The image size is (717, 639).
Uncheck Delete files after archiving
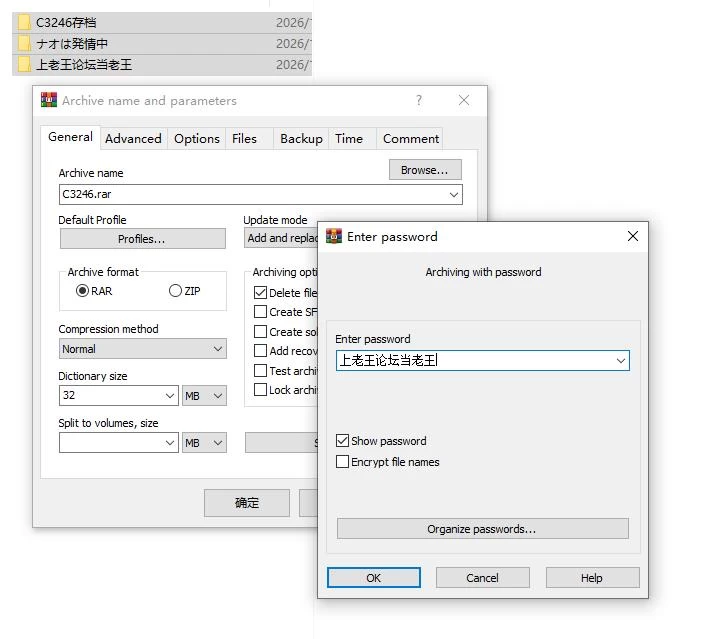[x=260, y=293]
